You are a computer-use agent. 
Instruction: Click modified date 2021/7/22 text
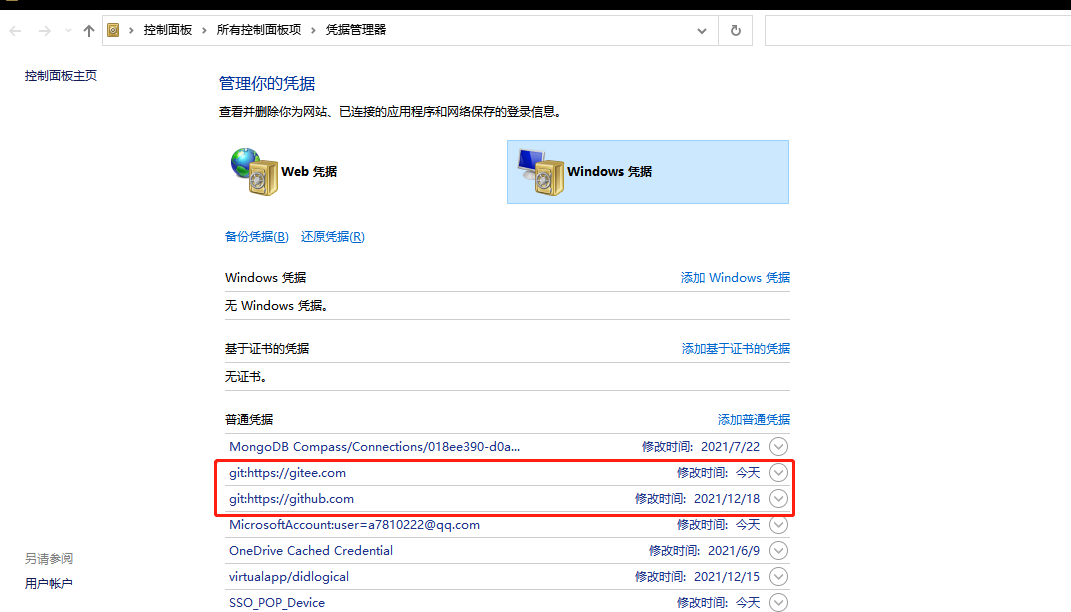tap(730, 447)
